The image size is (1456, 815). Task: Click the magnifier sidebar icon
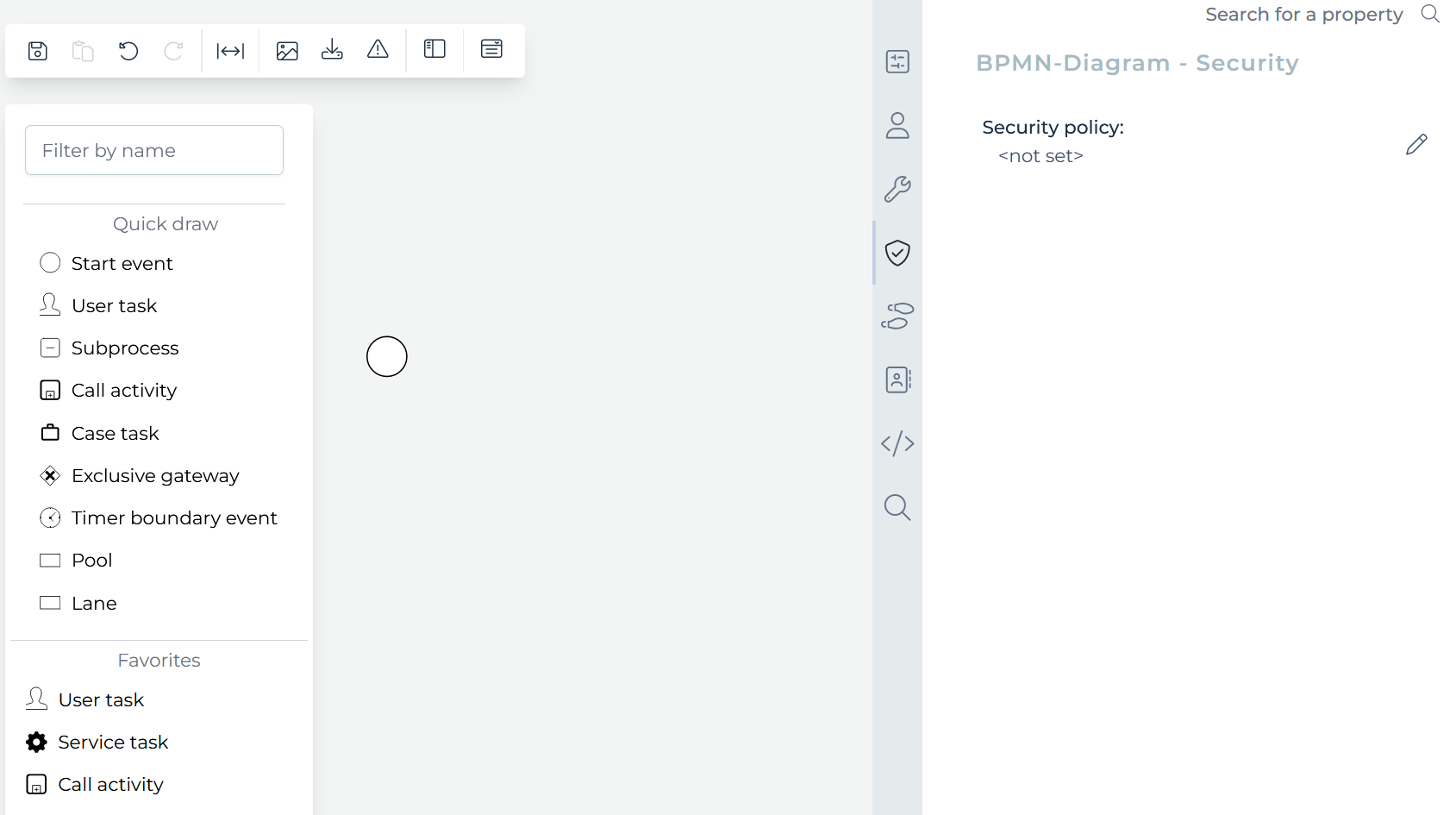897,507
